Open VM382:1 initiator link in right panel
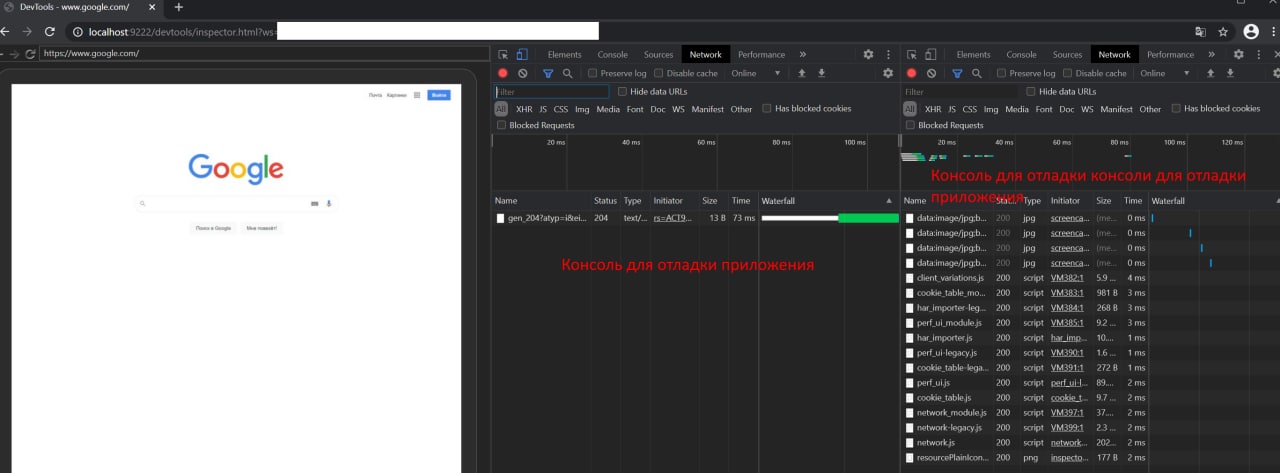This screenshot has height=473, width=1280. 1067,277
